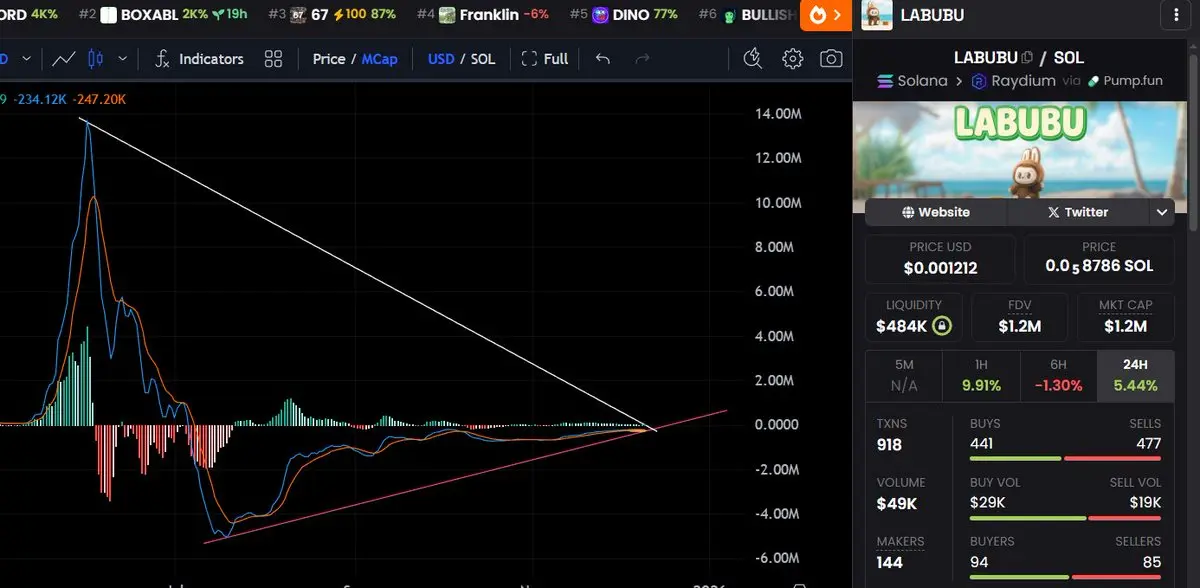Click the indicator value -234.12K
The image size is (1200, 588).
(x=40, y=99)
